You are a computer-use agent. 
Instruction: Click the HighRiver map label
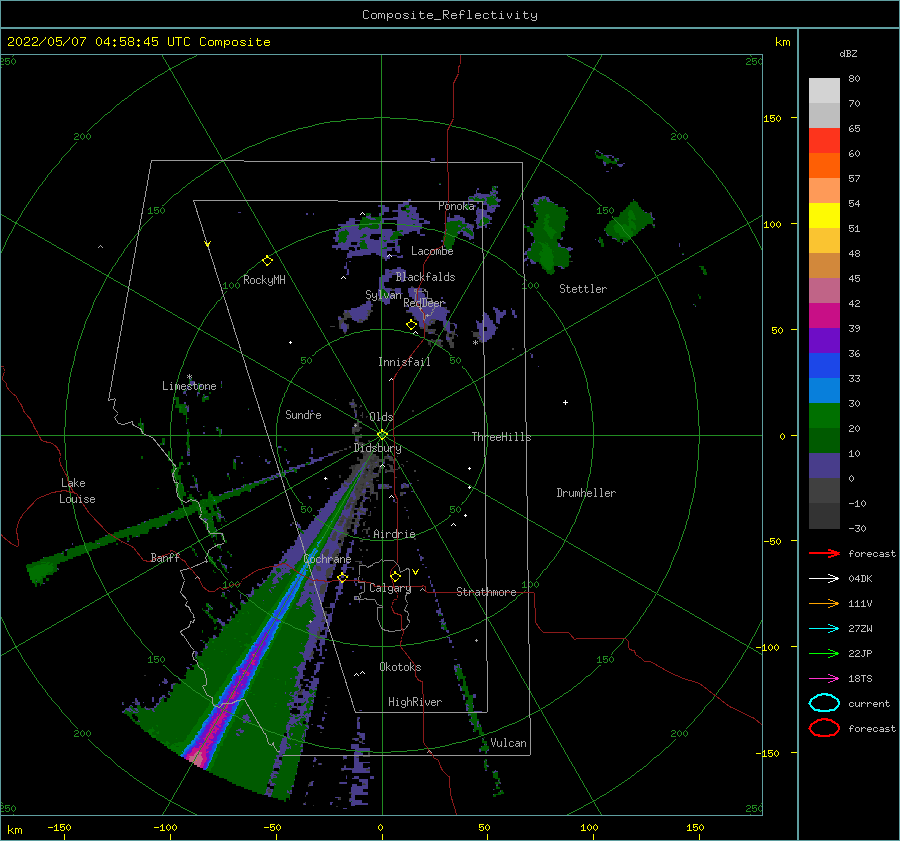point(415,702)
